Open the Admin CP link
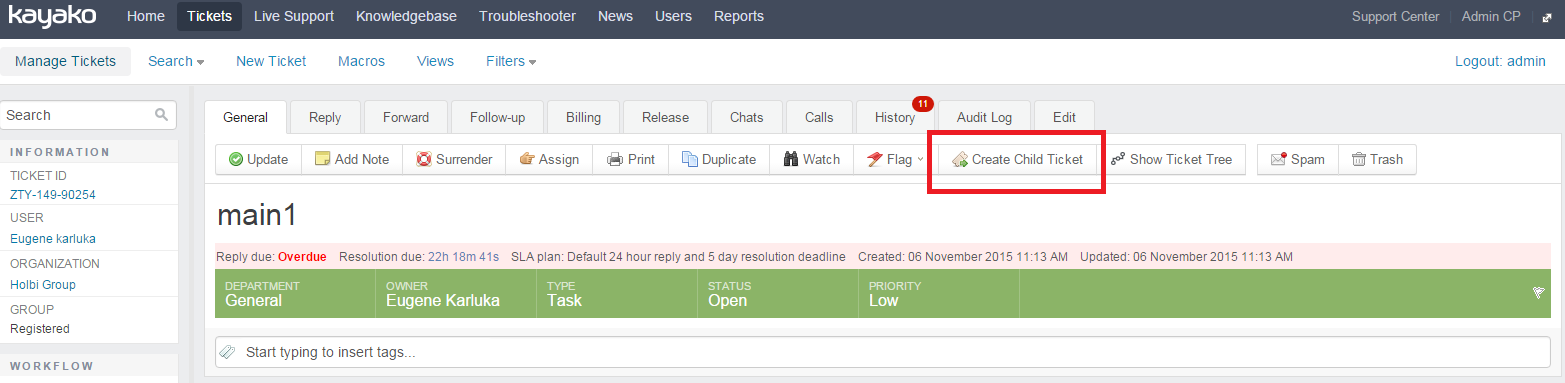Image resolution: width=1565 pixels, height=383 pixels. pos(1491,16)
